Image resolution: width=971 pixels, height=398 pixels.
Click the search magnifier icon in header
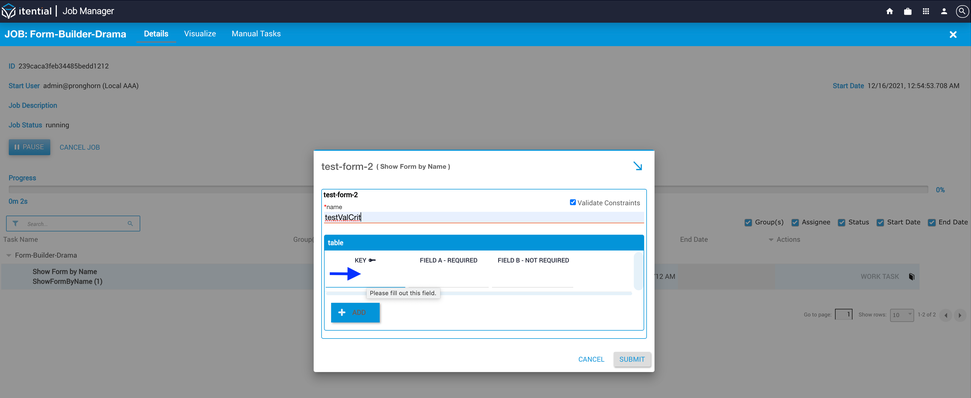[961, 11]
